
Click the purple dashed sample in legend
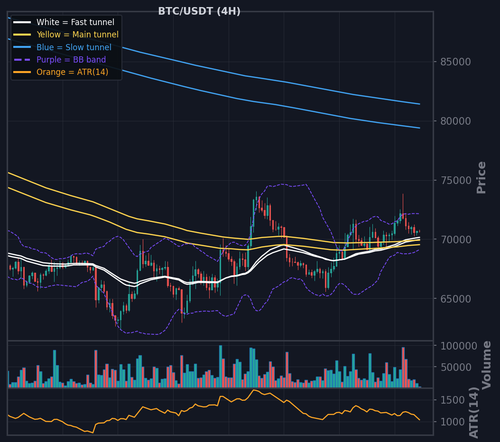tap(22, 60)
